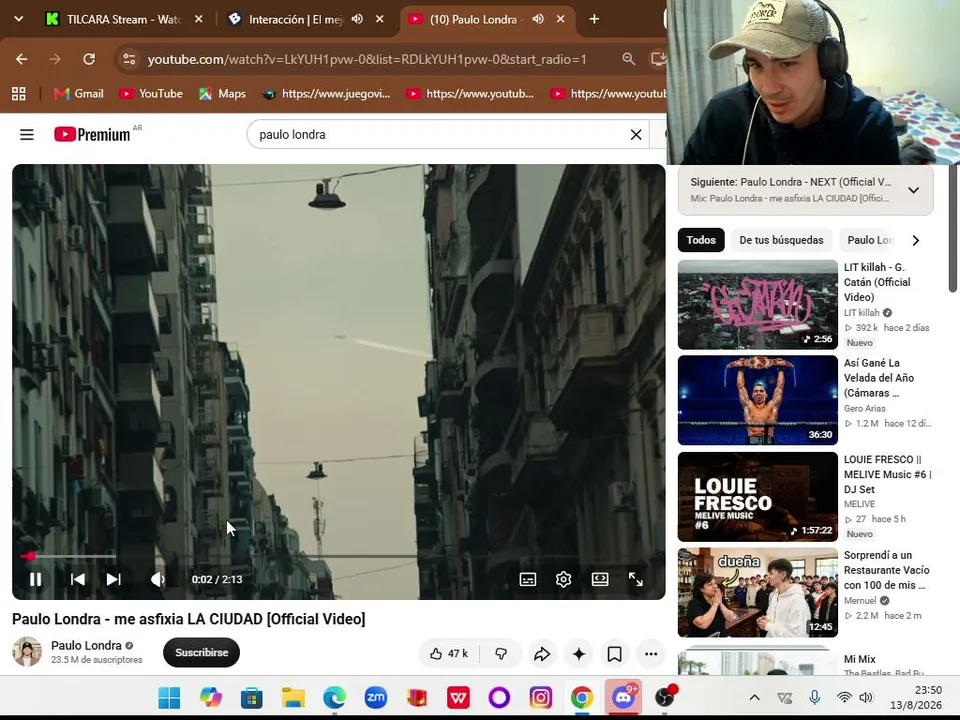Skip to the previous video
Screen dimensions: 960x720
click(x=78, y=579)
